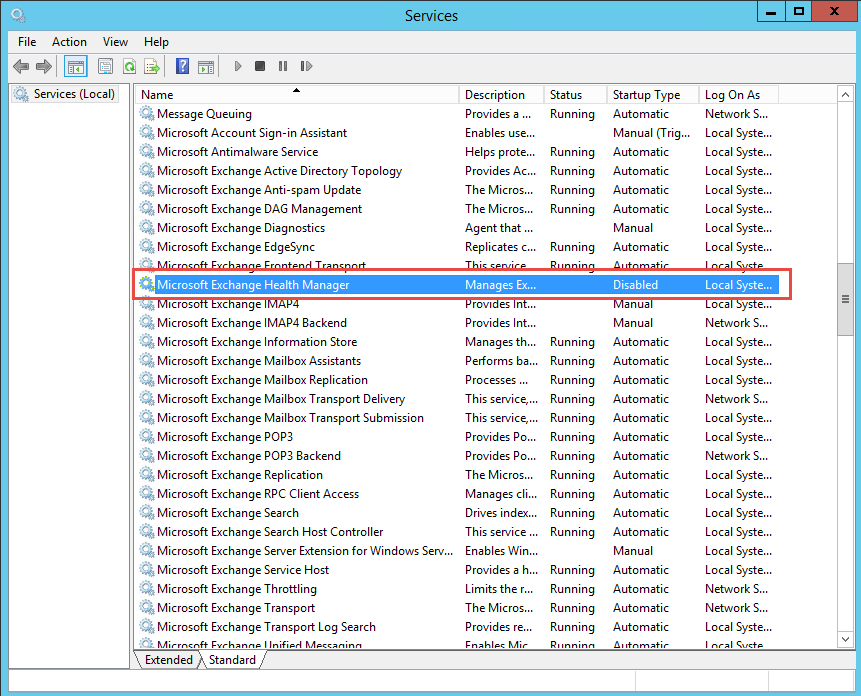The width and height of the screenshot is (861, 696).
Task: Open the Help question-mark toolbar icon
Action: (x=182, y=66)
